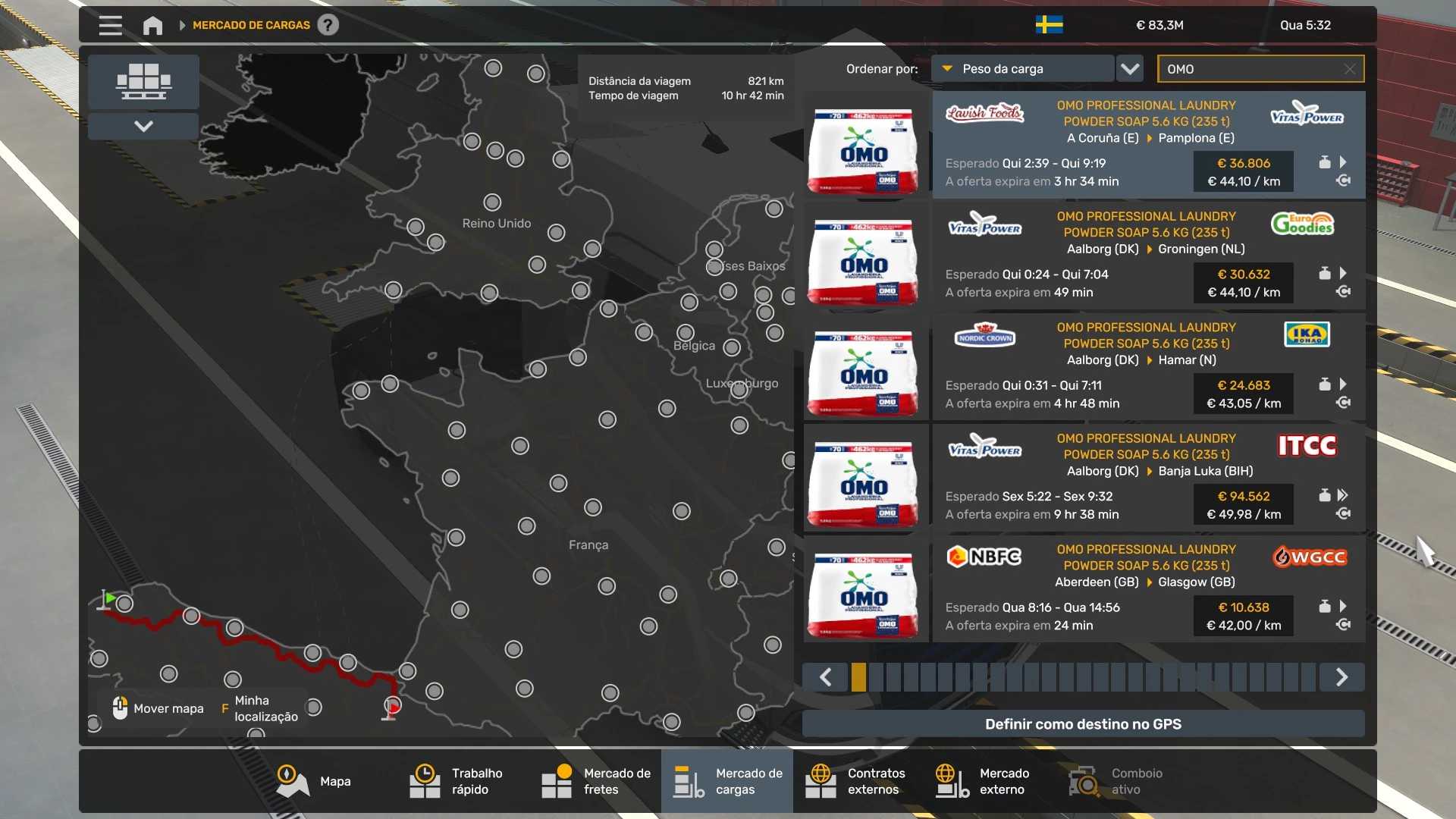Screen dimensions: 1456x819
Task: Click weight icon on Banja Luka offer
Action: [1324, 495]
